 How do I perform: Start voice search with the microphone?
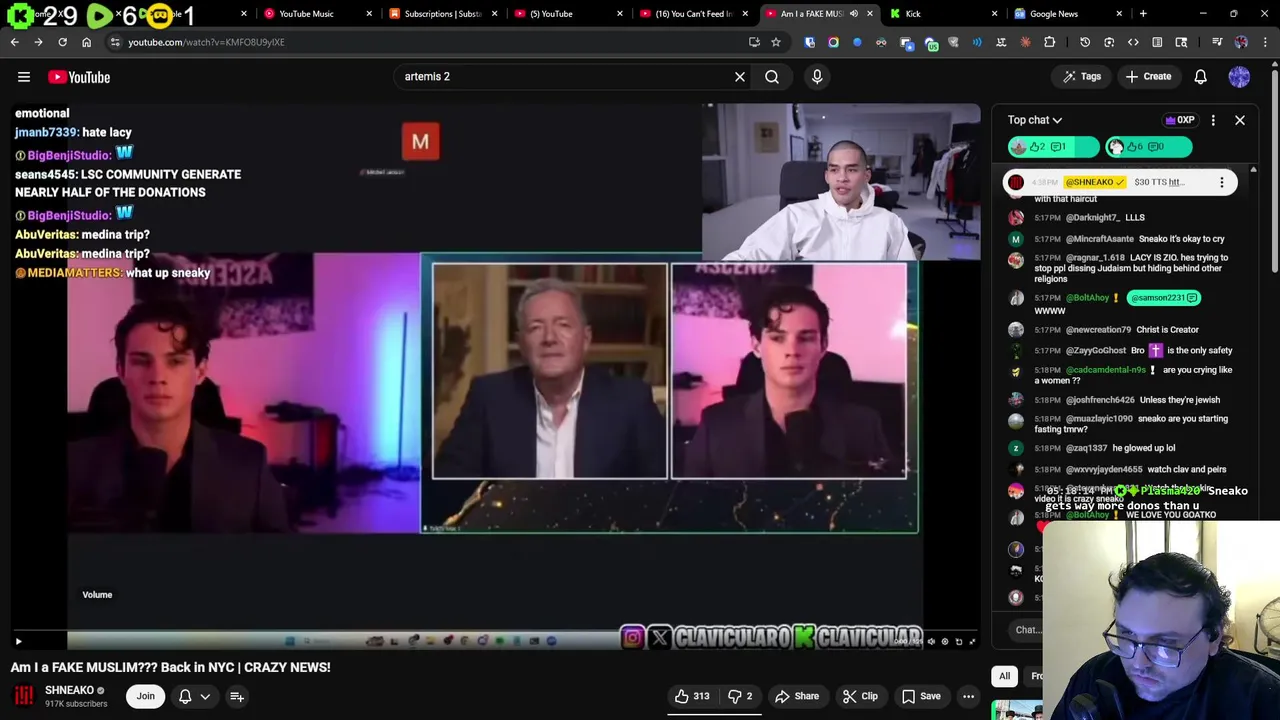click(817, 77)
